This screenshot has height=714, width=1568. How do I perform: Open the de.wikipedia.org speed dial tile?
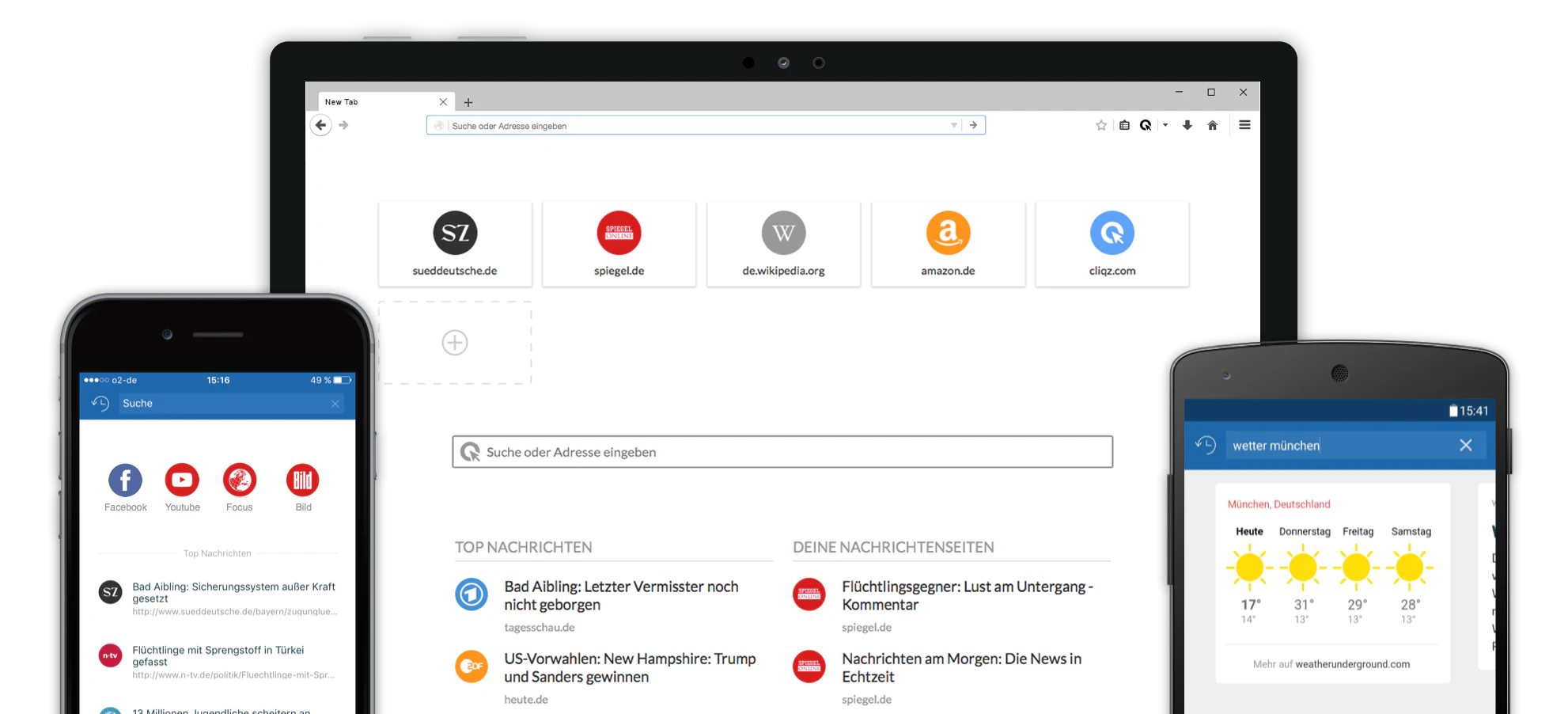tap(783, 244)
